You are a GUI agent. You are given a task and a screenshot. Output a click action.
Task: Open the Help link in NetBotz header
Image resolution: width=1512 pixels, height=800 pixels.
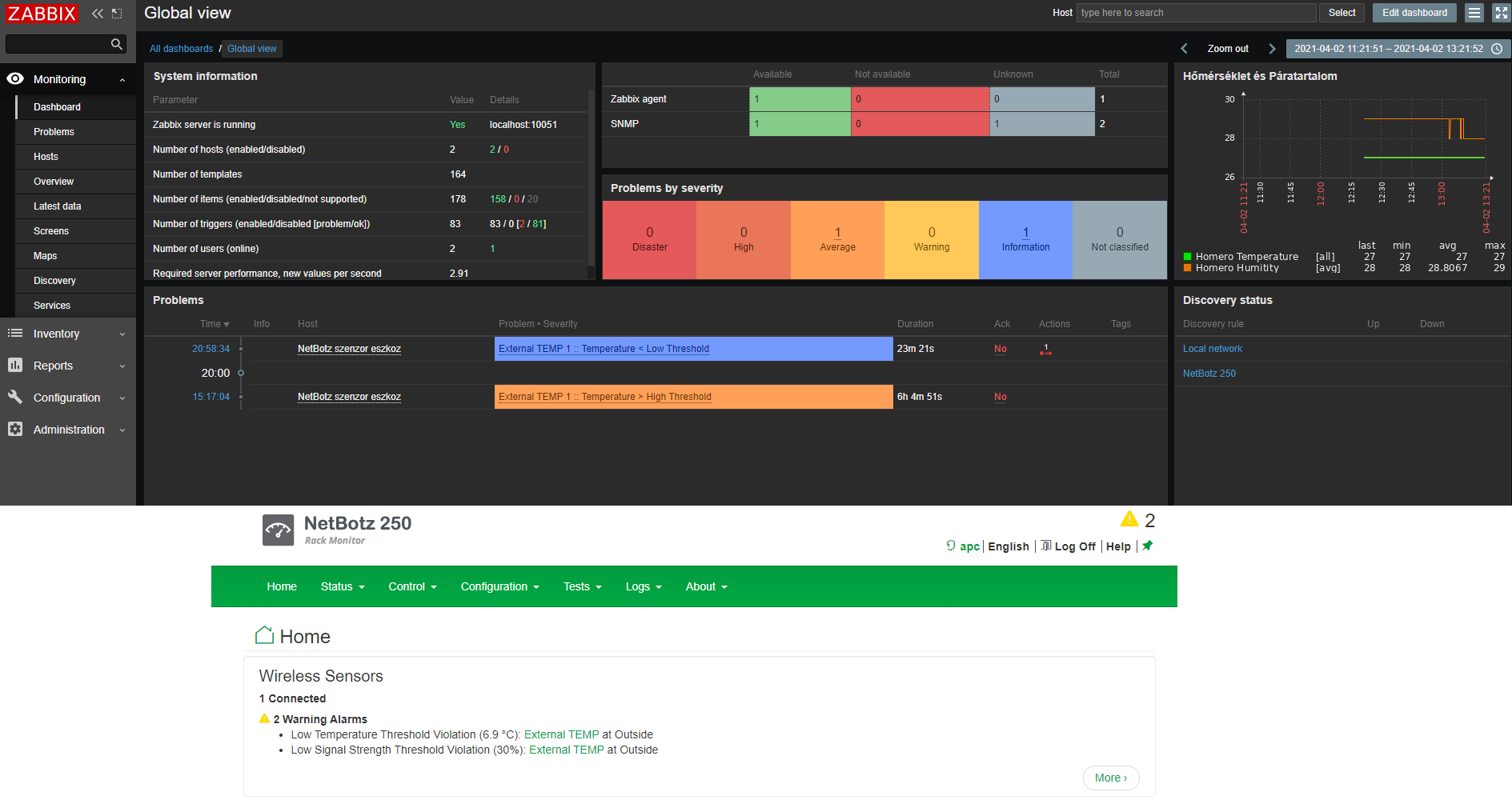[x=1118, y=546]
